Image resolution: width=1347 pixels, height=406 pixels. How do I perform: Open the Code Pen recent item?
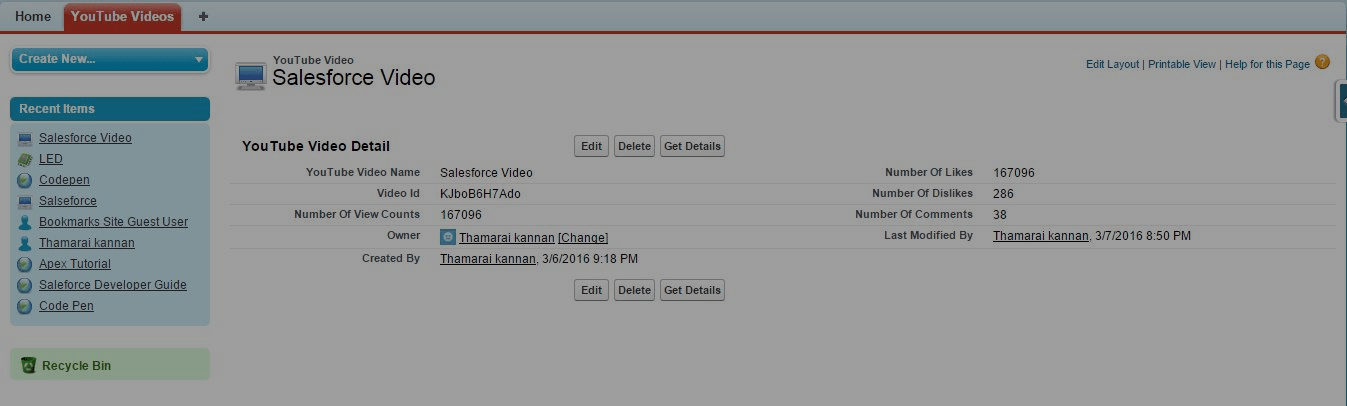[66, 306]
